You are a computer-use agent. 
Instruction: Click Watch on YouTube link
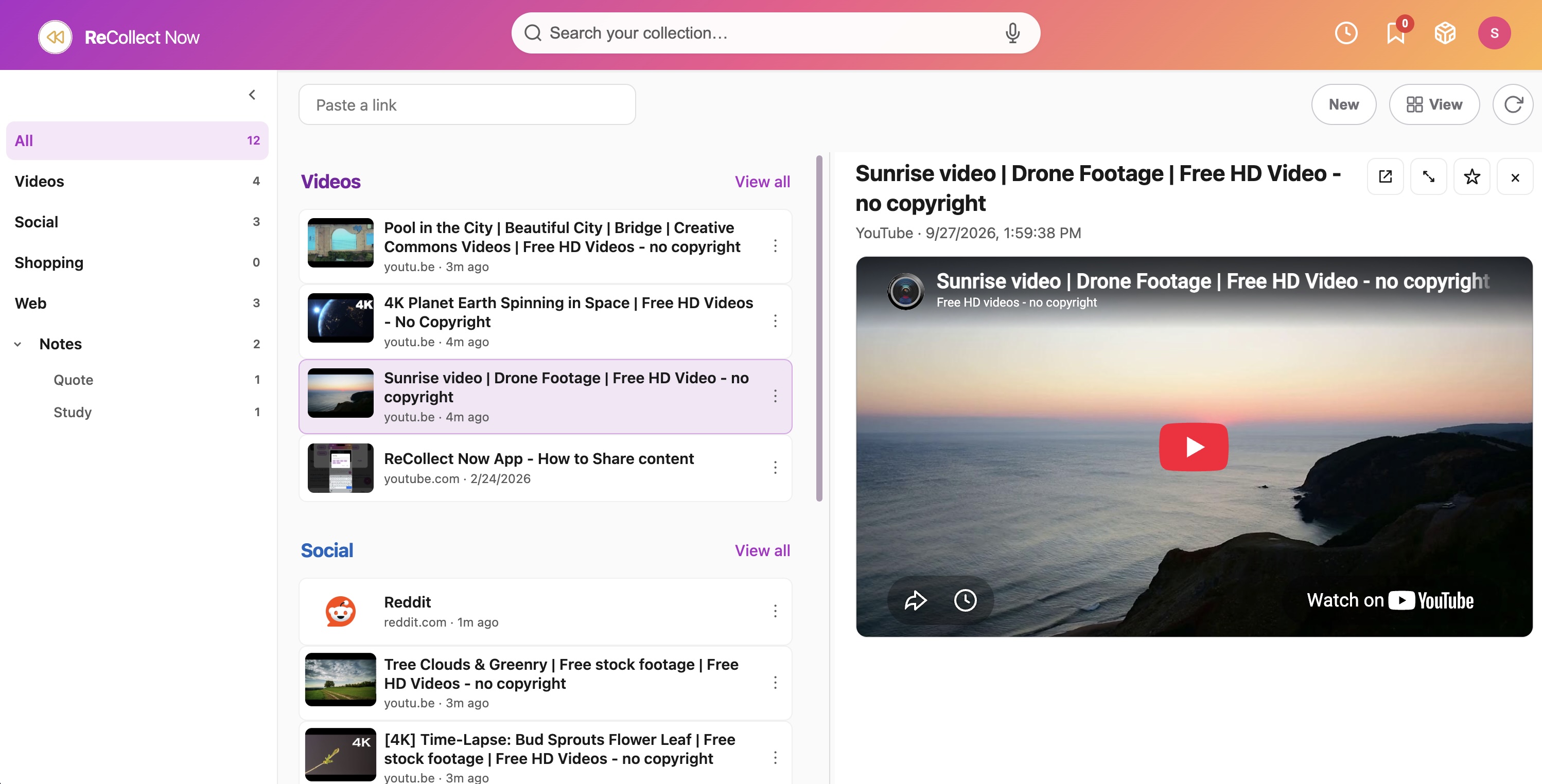pos(1390,600)
